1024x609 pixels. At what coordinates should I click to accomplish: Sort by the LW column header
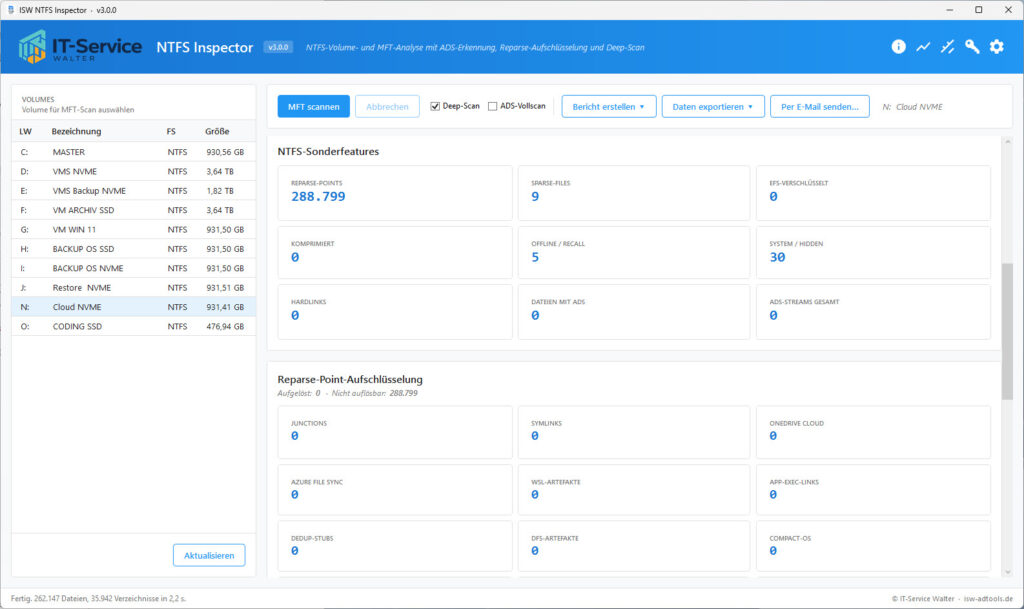pyautogui.click(x=25, y=131)
